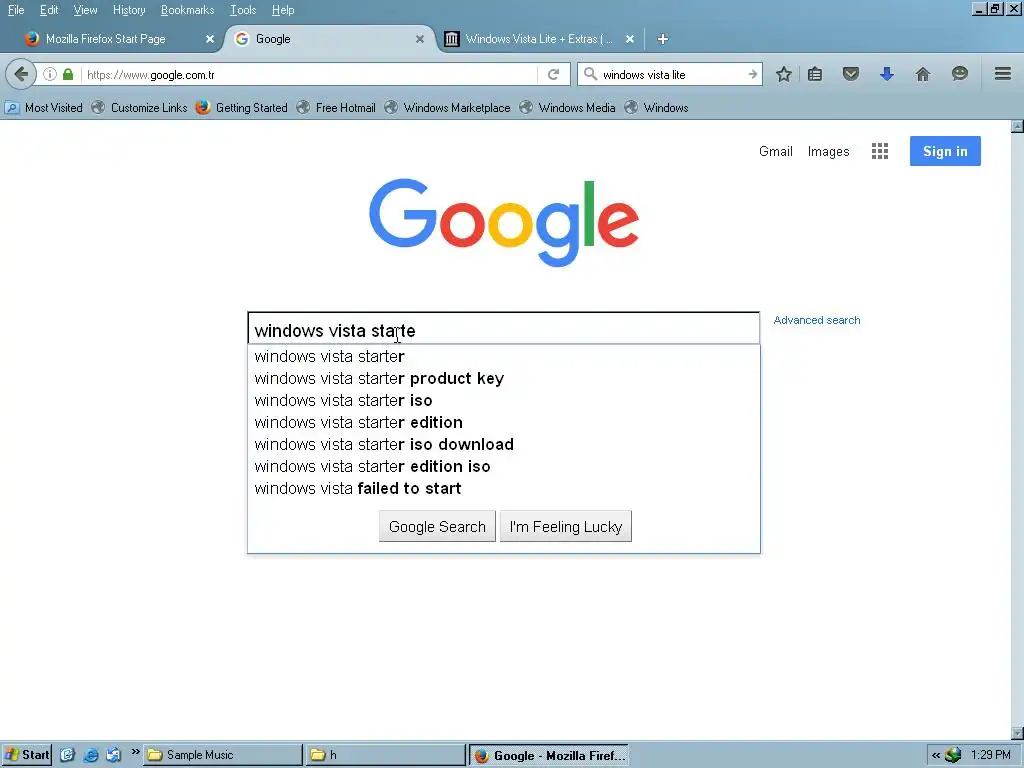1024x768 pixels.
Task: Go back with the back arrow button
Action: pos(21,74)
